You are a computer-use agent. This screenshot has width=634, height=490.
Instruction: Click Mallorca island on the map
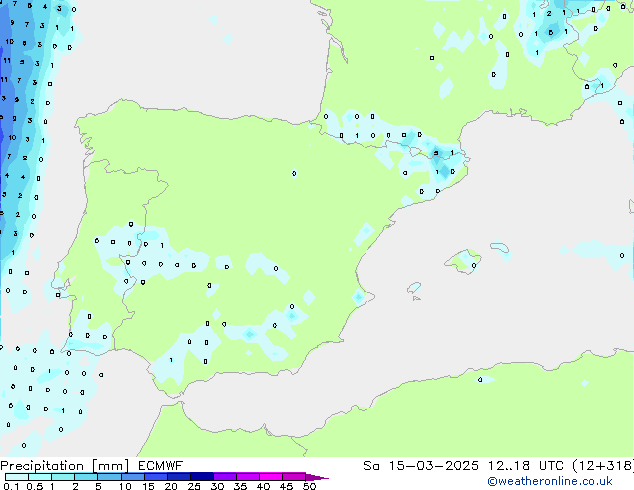pyautogui.click(x=463, y=261)
